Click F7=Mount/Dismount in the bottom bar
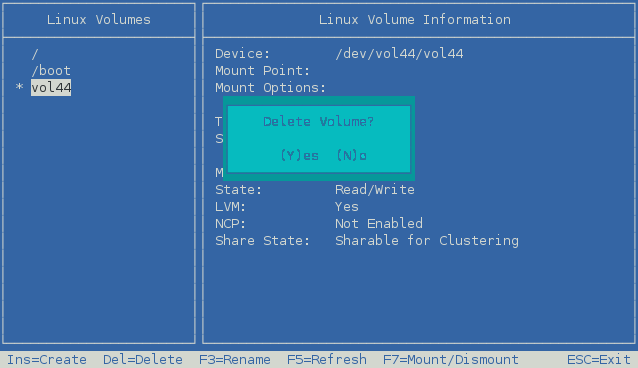638x368 pixels. coord(451,360)
